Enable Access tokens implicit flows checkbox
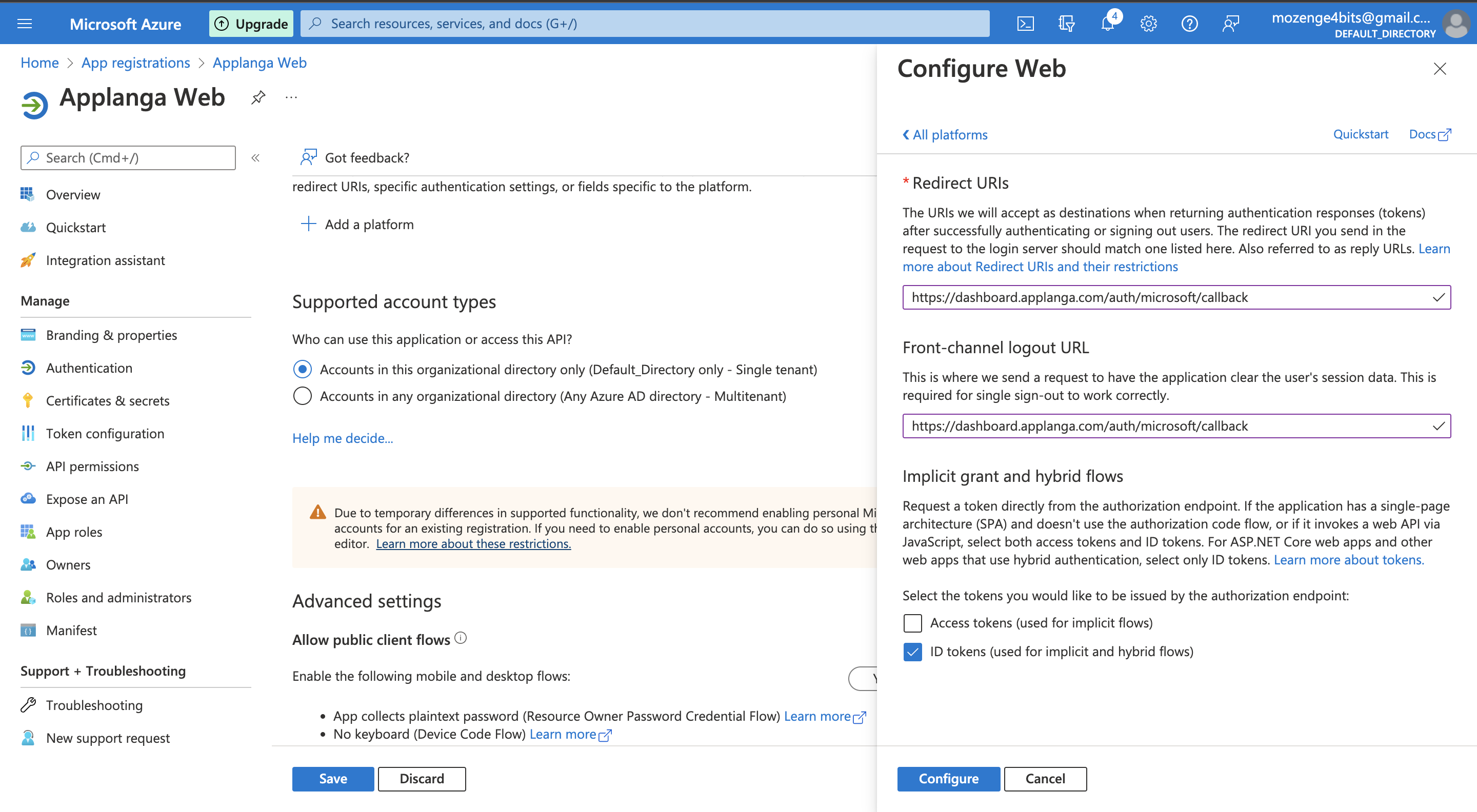The height and width of the screenshot is (812, 1477). tap(912, 623)
